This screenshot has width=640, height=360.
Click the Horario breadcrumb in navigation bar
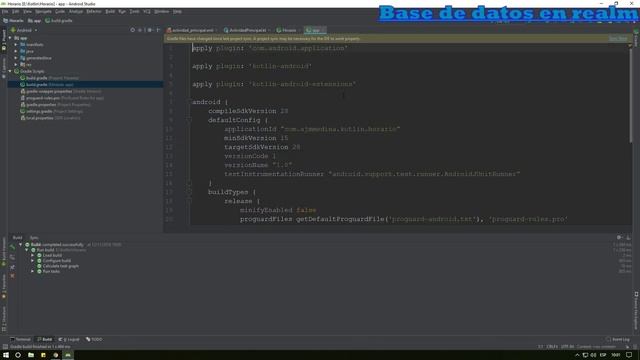pos(13,20)
